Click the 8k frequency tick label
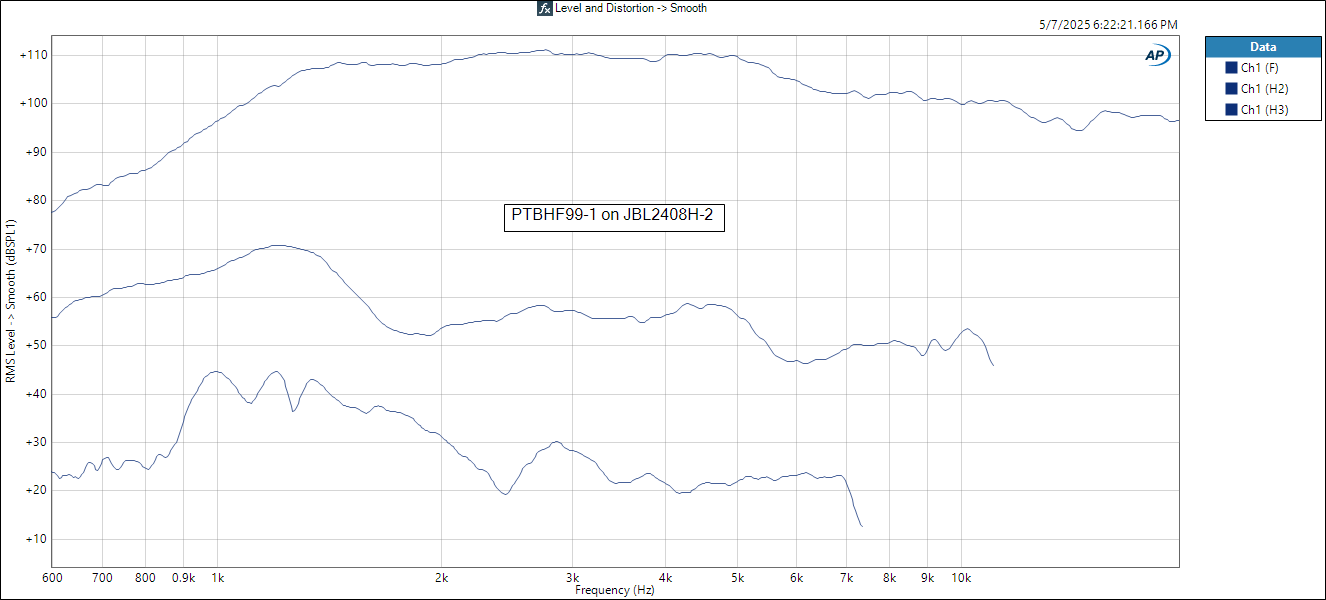The image size is (1326, 600). coord(891,578)
